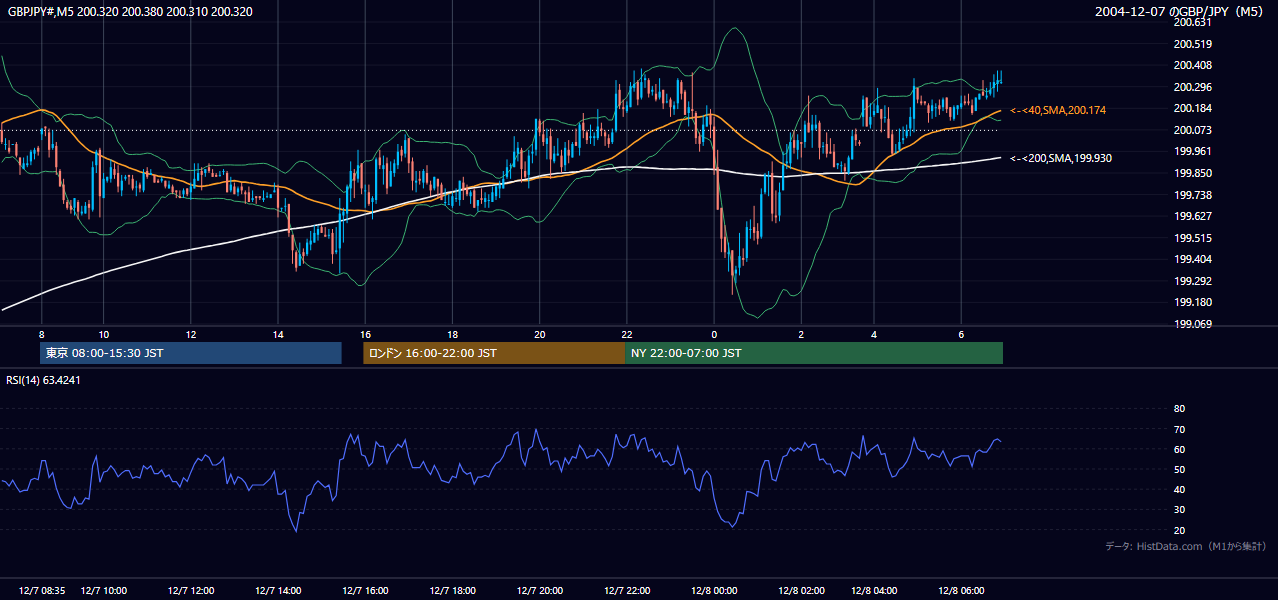Click the 12/7 10:00 time label
This screenshot has height=600, width=1278.
click(104, 590)
